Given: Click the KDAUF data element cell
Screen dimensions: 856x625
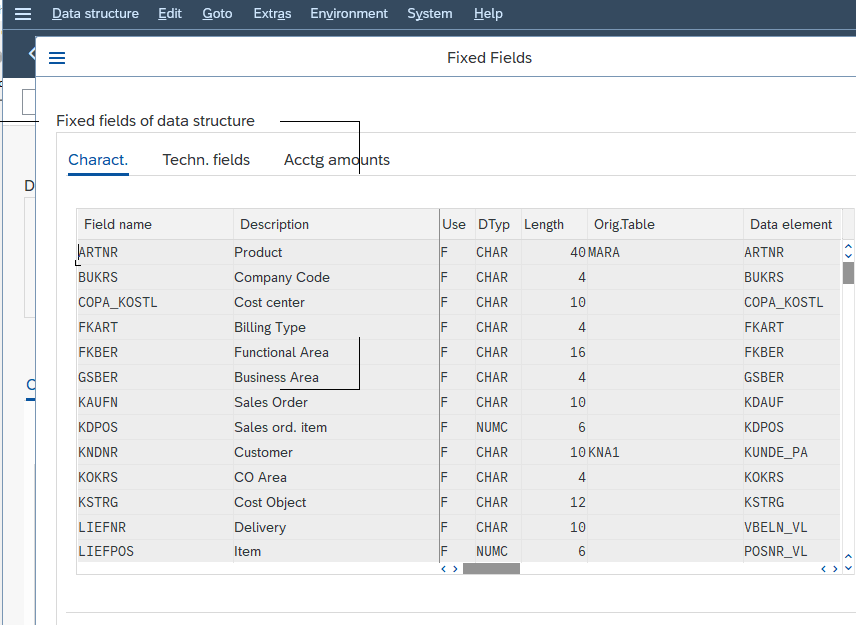Looking at the screenshot, I should pos(792,403).
